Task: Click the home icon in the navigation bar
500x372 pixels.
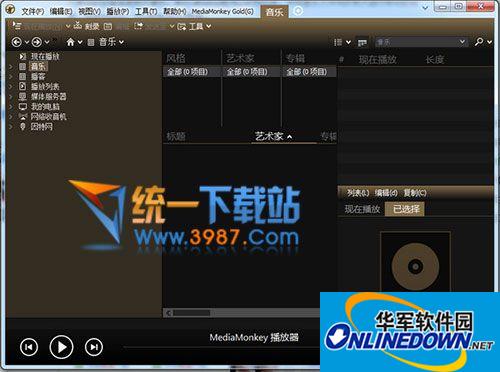Action: [x=70, y=42]
